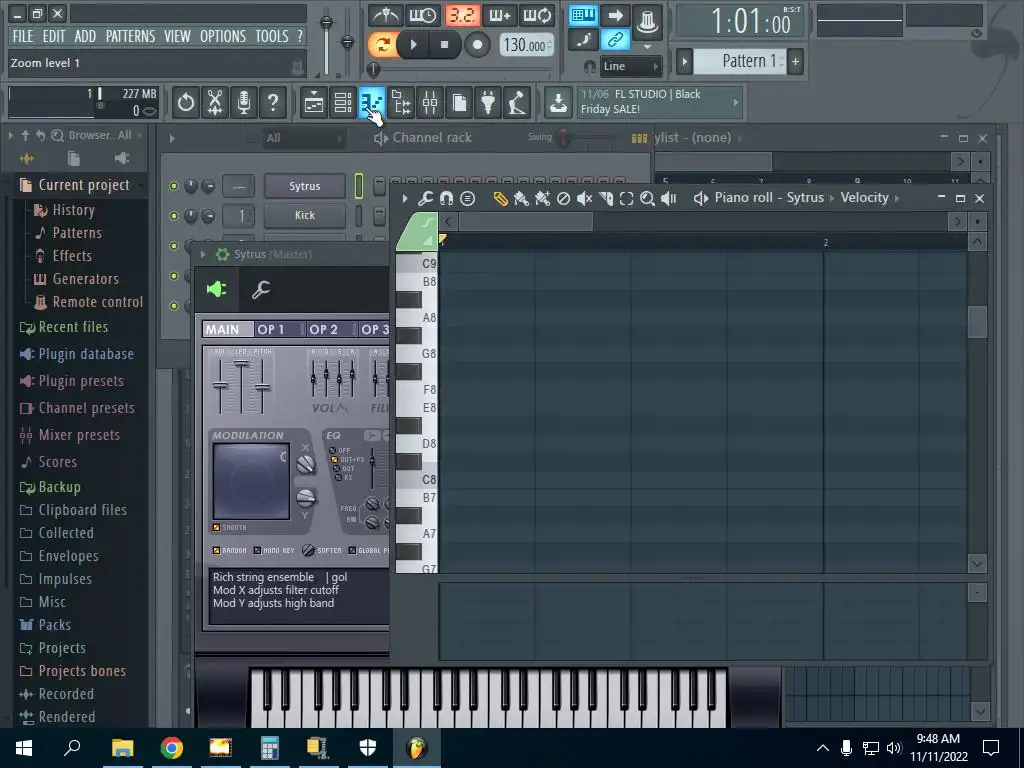Open the Sytrus plugin menu arrow
The height and width of the screenshot is (768, 1024).
click(203, 254)
